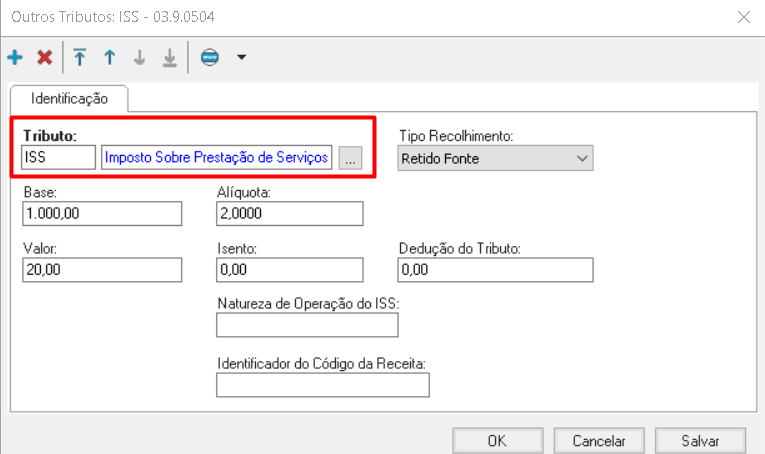
Task: Delete the record with the red X icon
Action: pyautogui.click(x=45, y=58)
